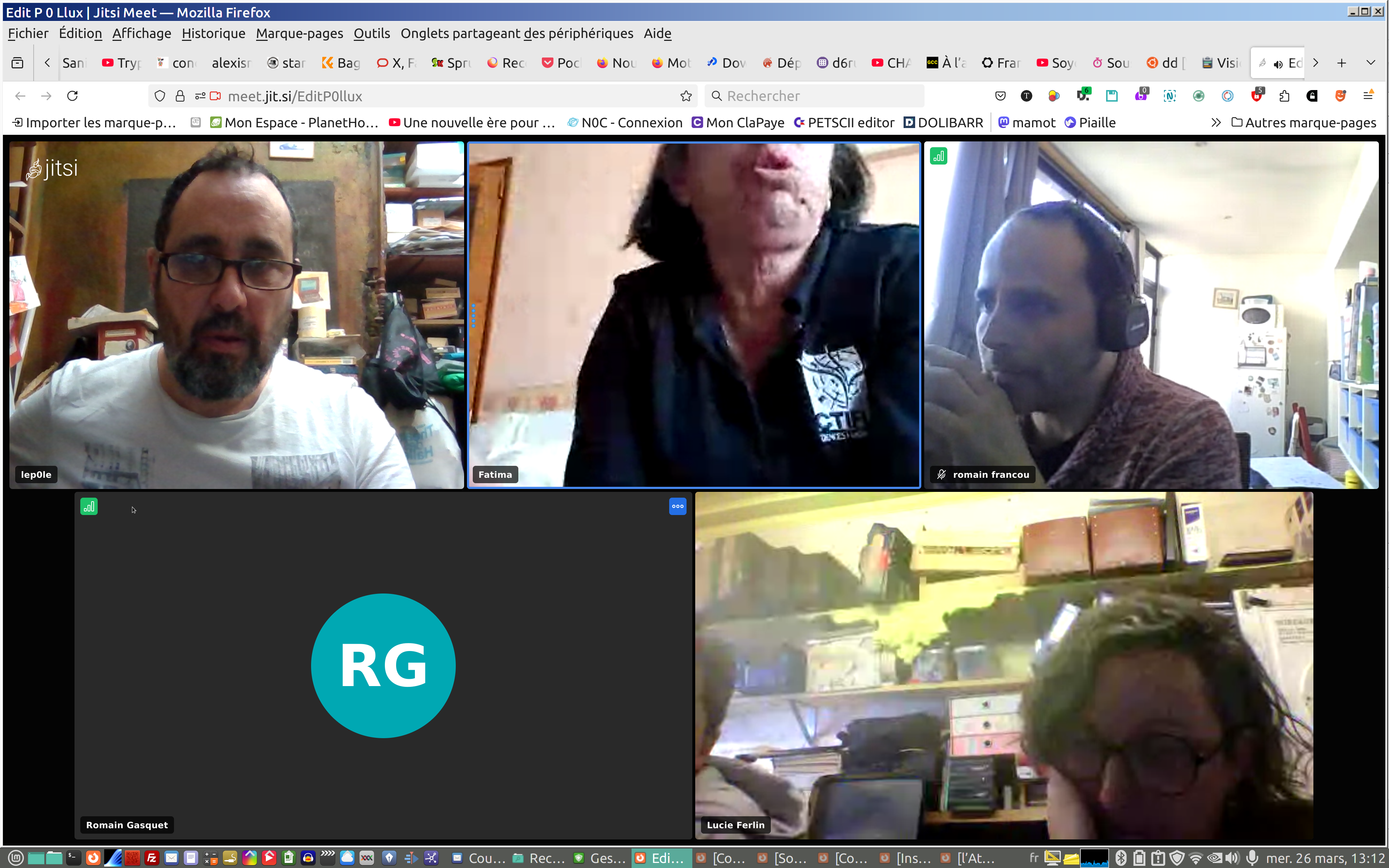
Task: Mute the playing Jitsi tab audio
Action: [1278, 64]
